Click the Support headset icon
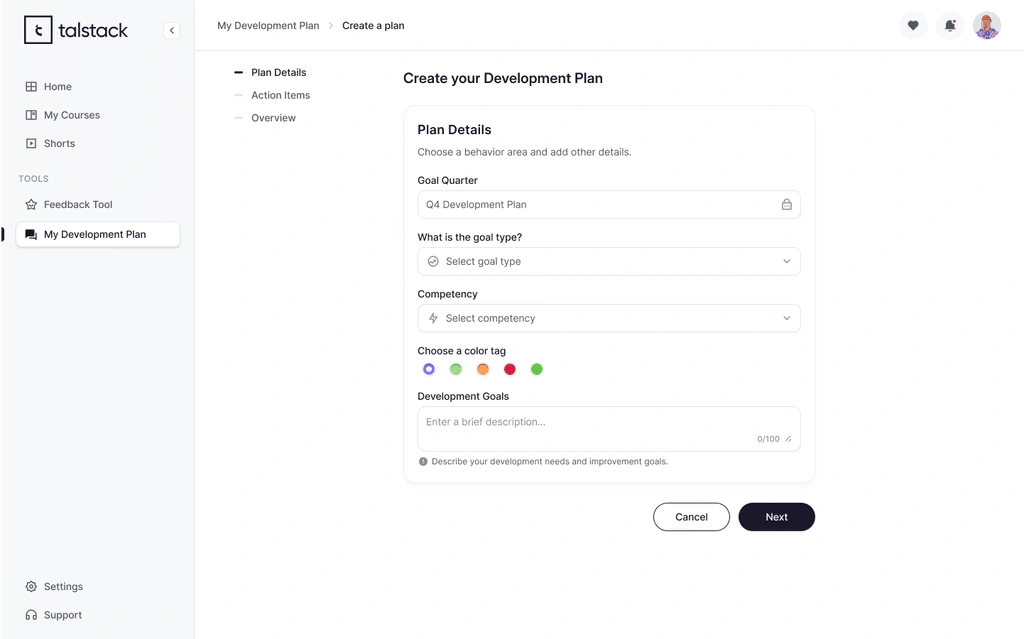This screenshot has width=1024, height=639. pos(32,615)
